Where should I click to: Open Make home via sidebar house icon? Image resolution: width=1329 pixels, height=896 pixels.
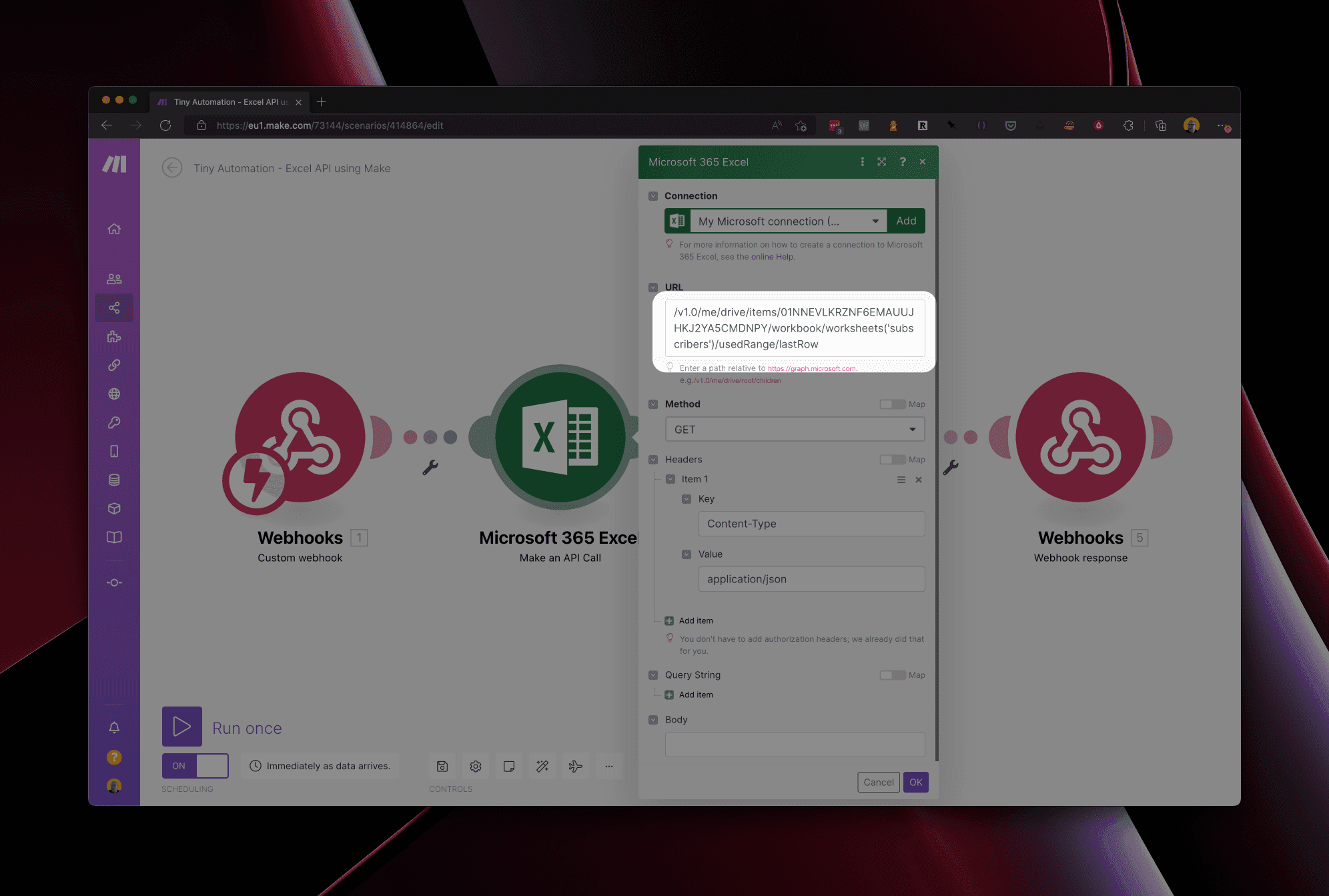(x=114, y=229)
